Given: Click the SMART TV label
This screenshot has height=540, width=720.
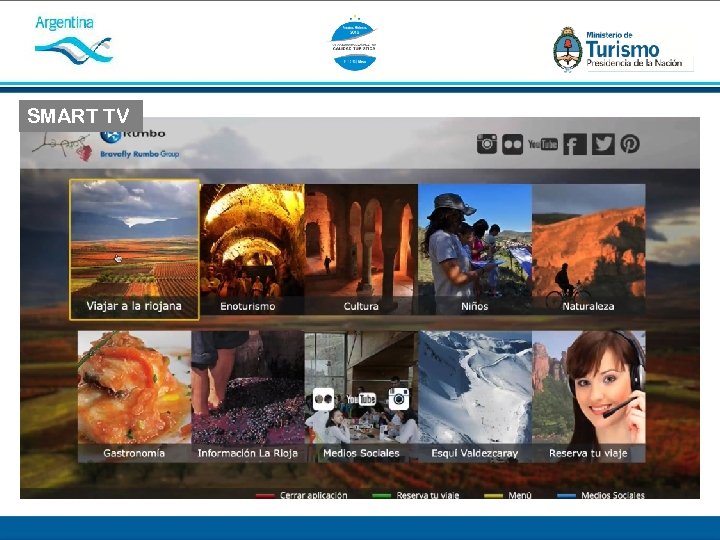Looking at the screenshot, I should pos(81,116).
